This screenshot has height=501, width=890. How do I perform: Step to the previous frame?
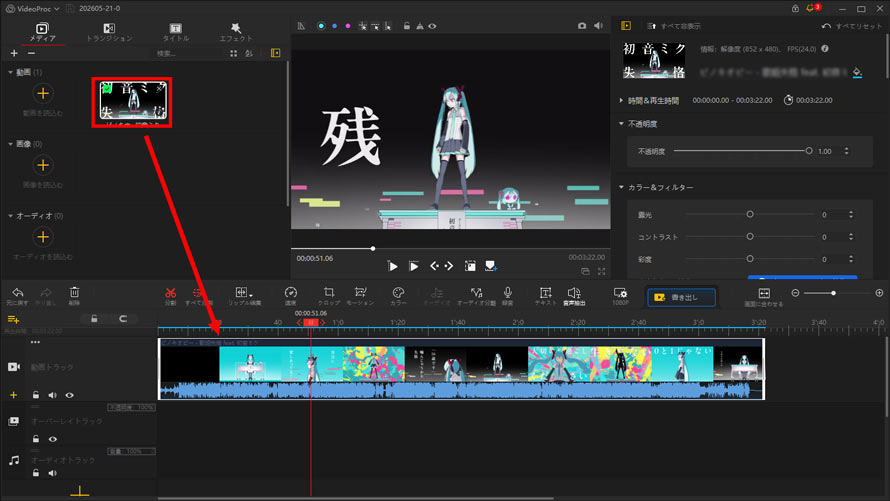434,266
